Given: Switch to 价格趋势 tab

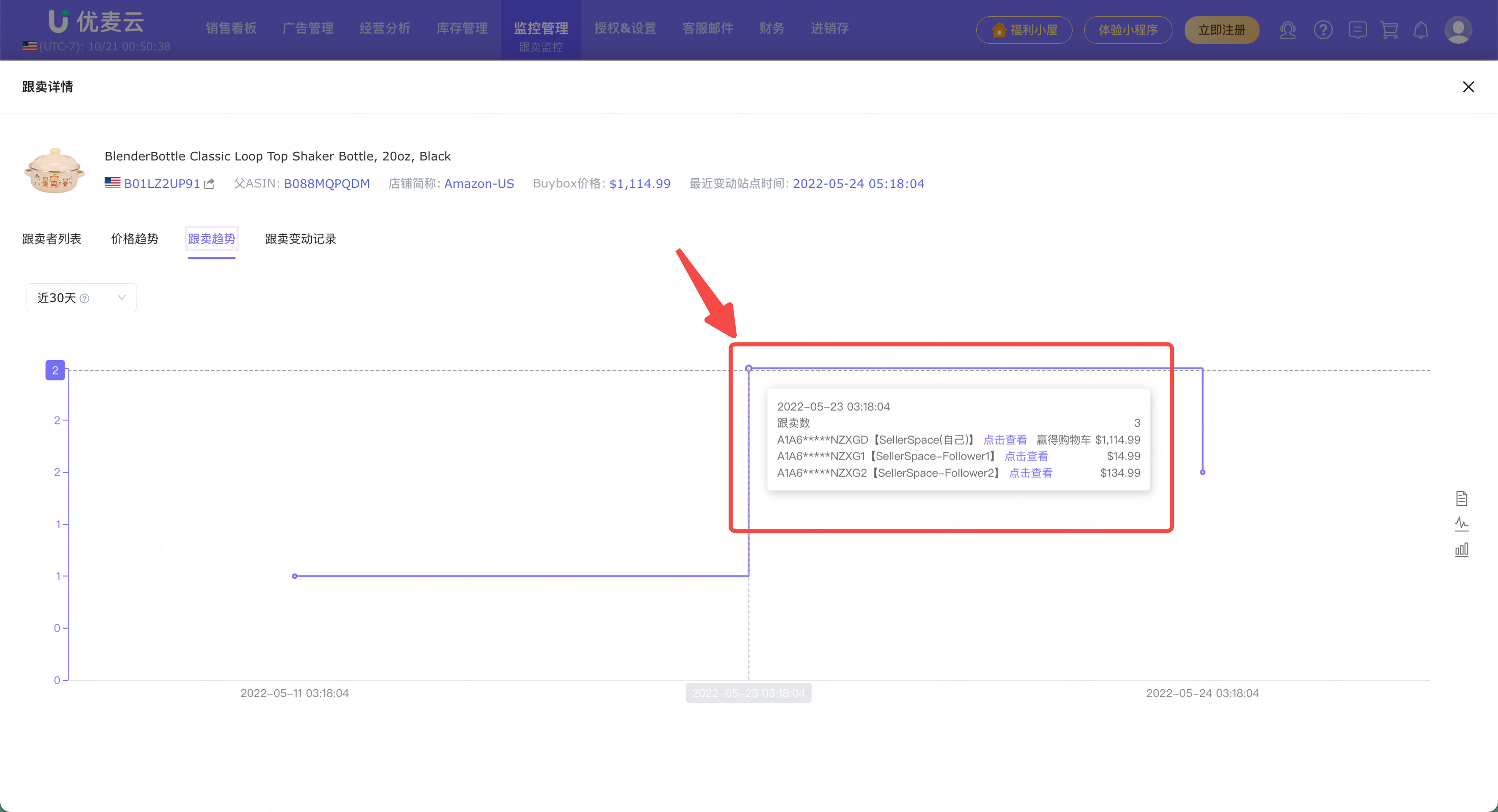Looking at the screenshot, I should pos(135,239).
